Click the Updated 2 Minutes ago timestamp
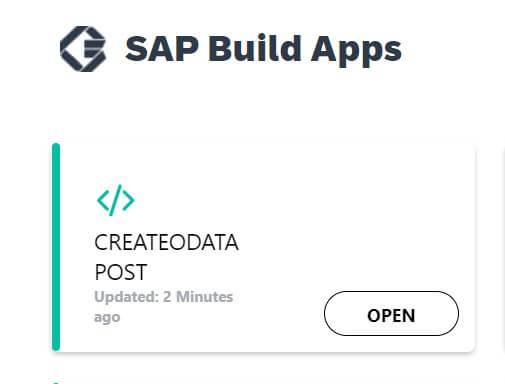505x384 pixels. tap(163, 307)
